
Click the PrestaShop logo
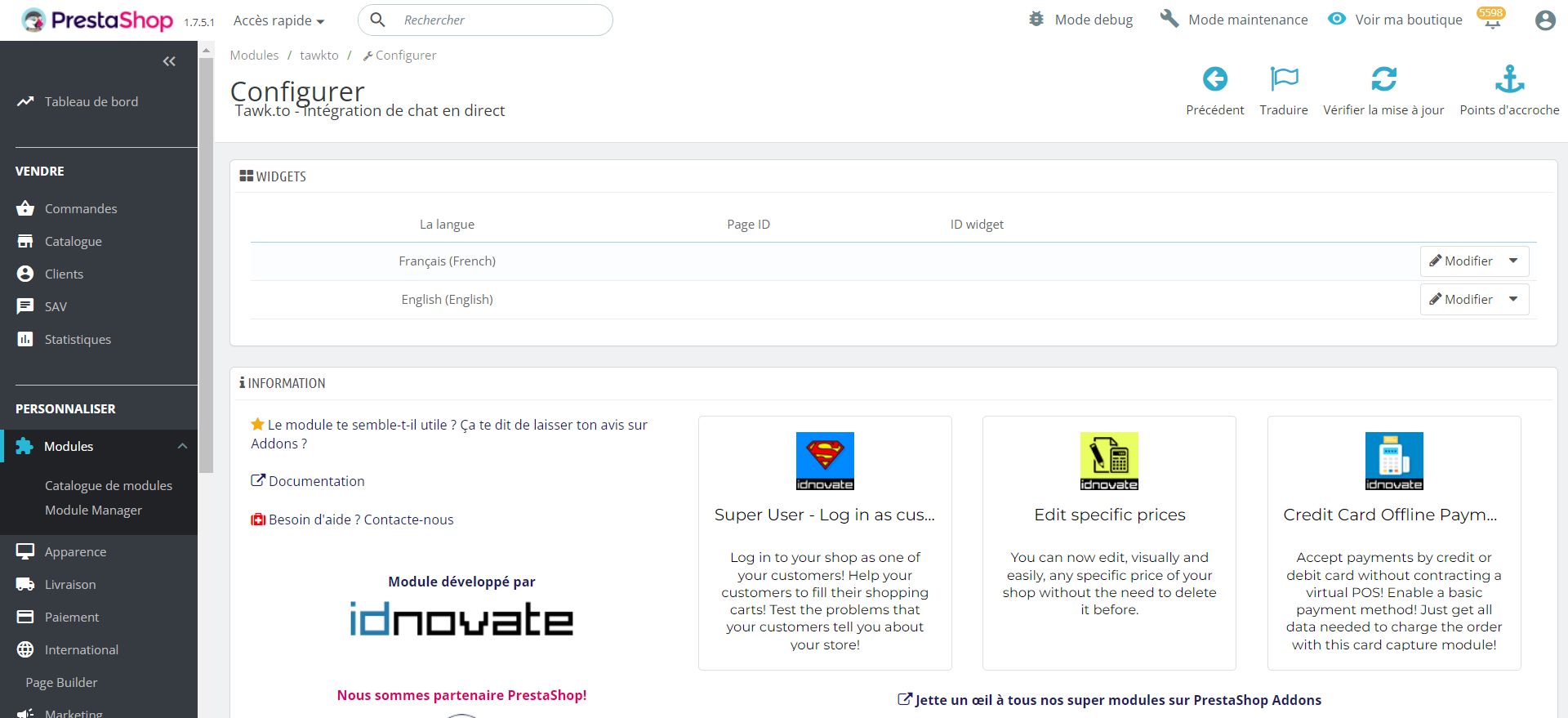click(97, 20)
